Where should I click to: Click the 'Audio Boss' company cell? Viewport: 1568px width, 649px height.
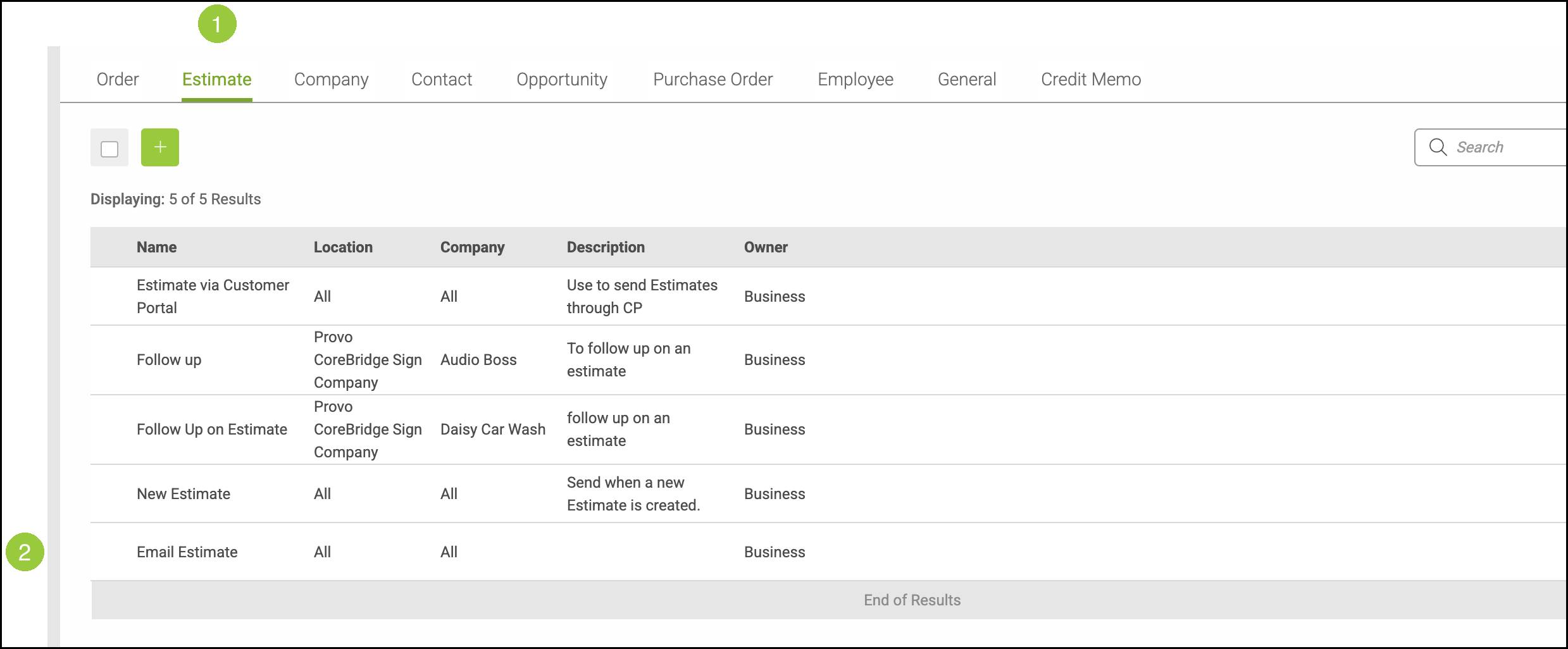click(x=478, y=360)
